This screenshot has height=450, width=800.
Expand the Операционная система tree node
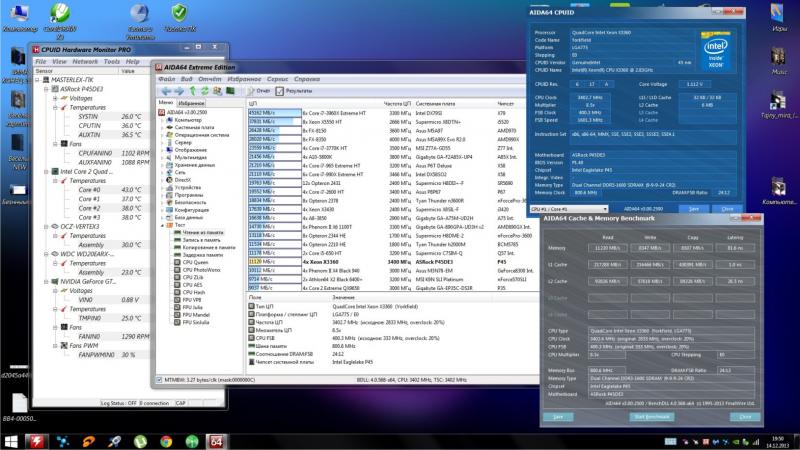(x=163, y=135)
